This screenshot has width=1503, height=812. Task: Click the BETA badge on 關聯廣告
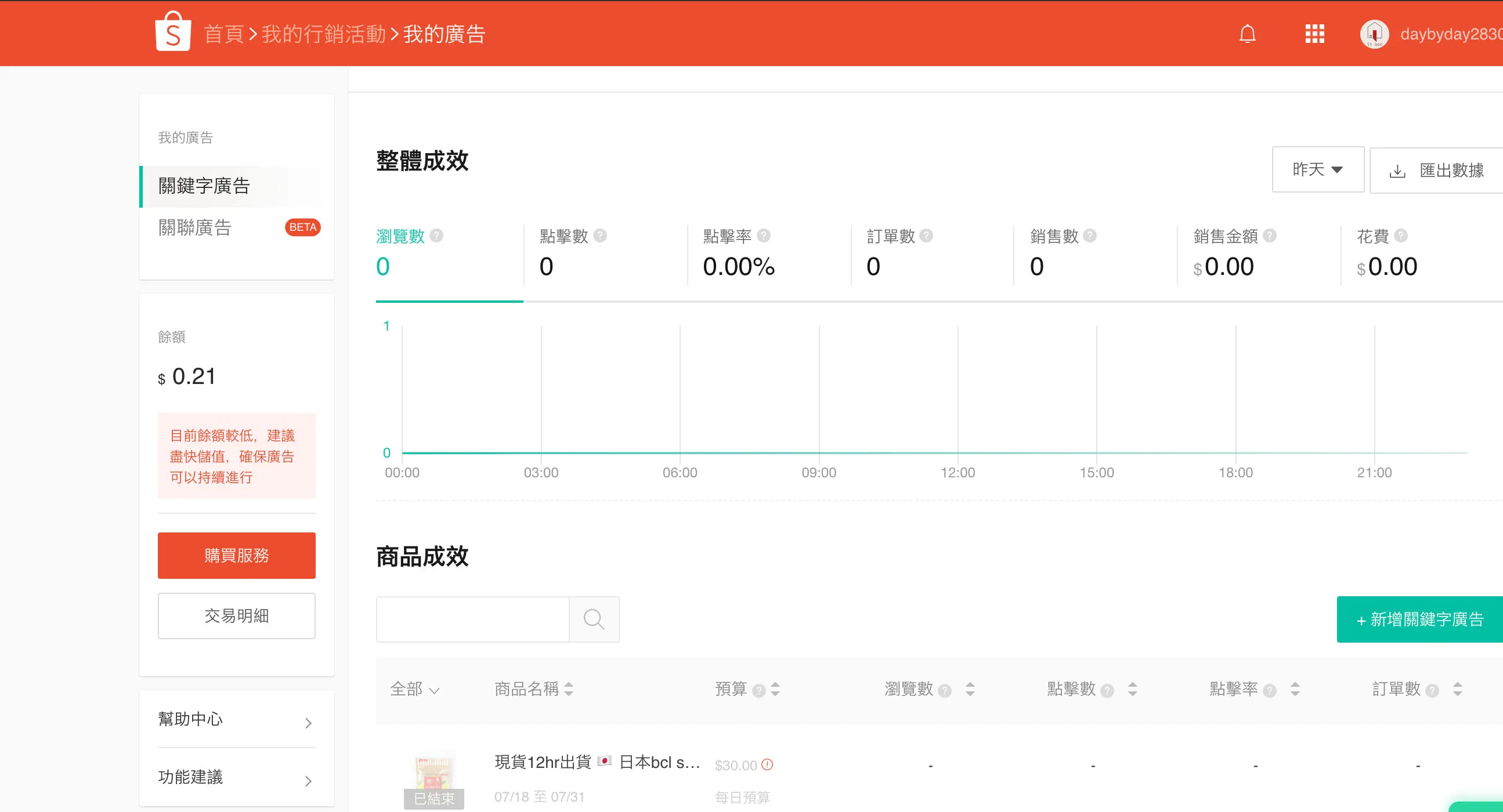coord(302,227)
